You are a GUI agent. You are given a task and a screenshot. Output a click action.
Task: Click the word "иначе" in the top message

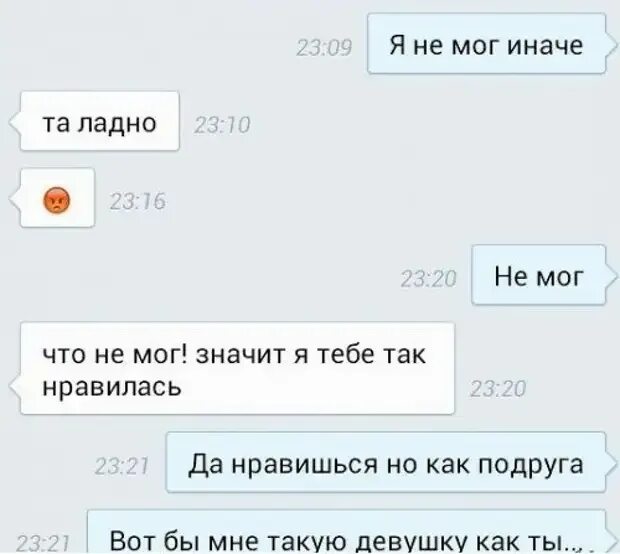[545, 45]
